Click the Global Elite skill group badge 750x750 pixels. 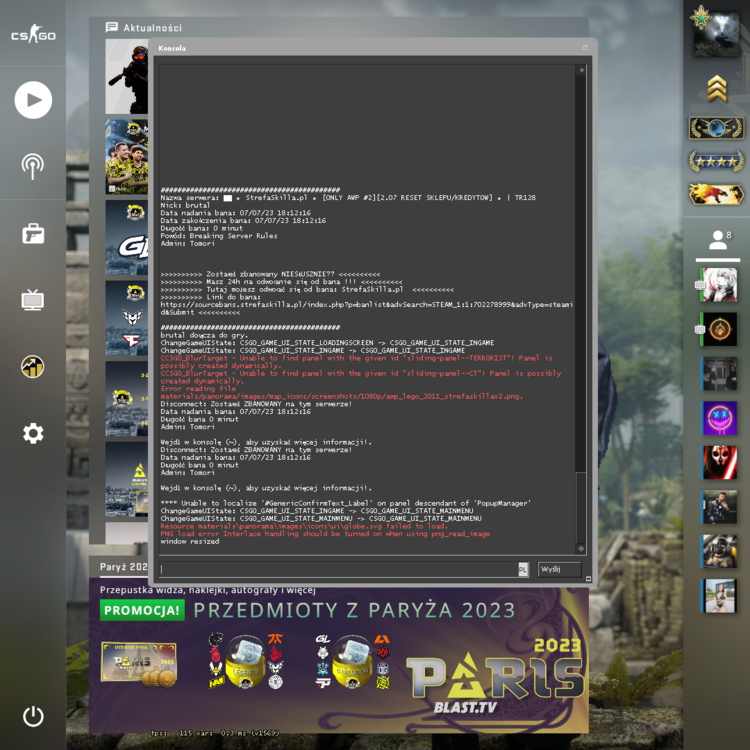coord(716,128)
